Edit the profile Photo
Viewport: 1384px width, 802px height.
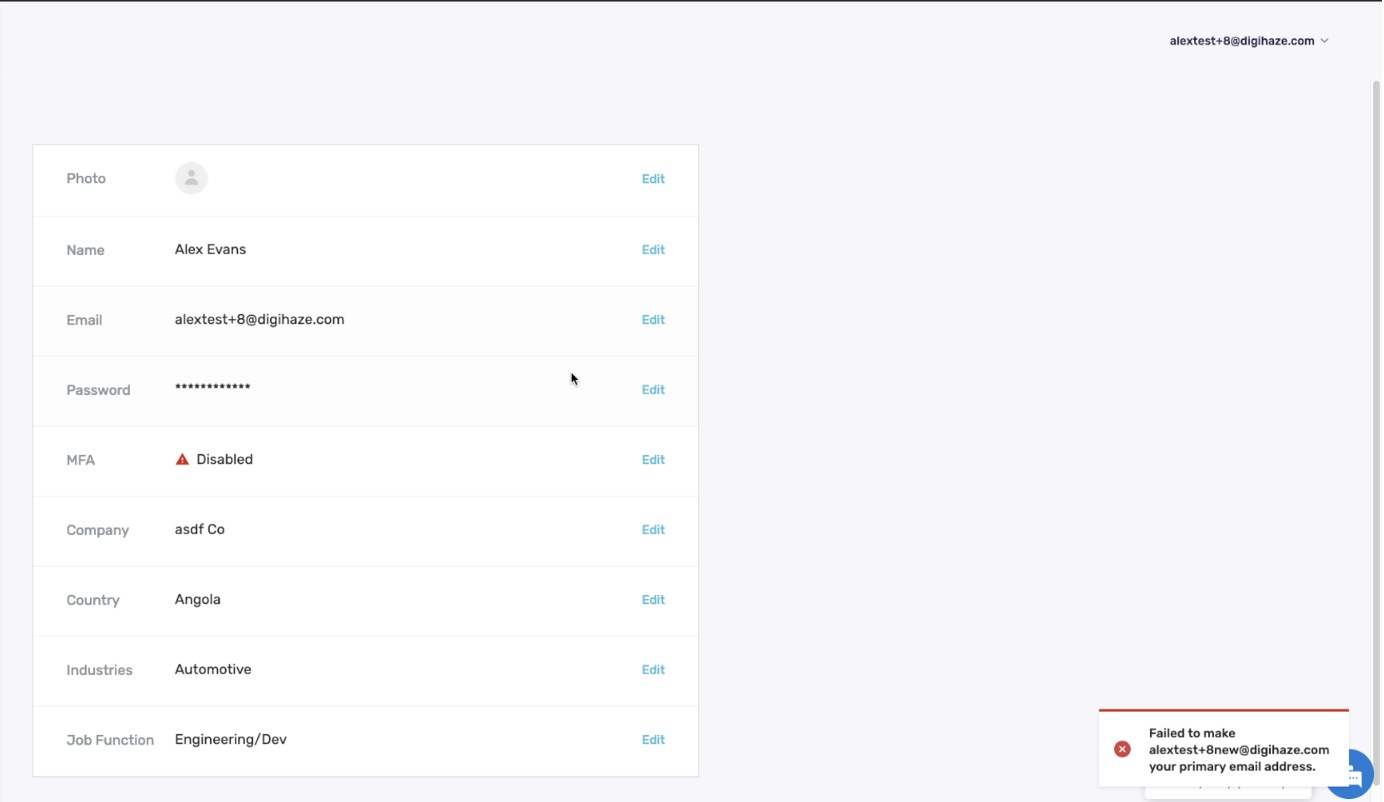click(653, 179)
